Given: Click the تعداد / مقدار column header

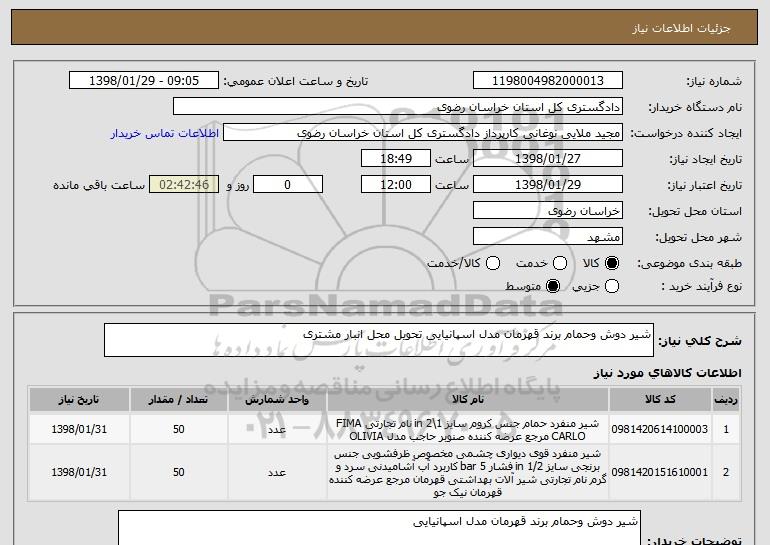Looking at the screenshot, I should click(178, 400).
